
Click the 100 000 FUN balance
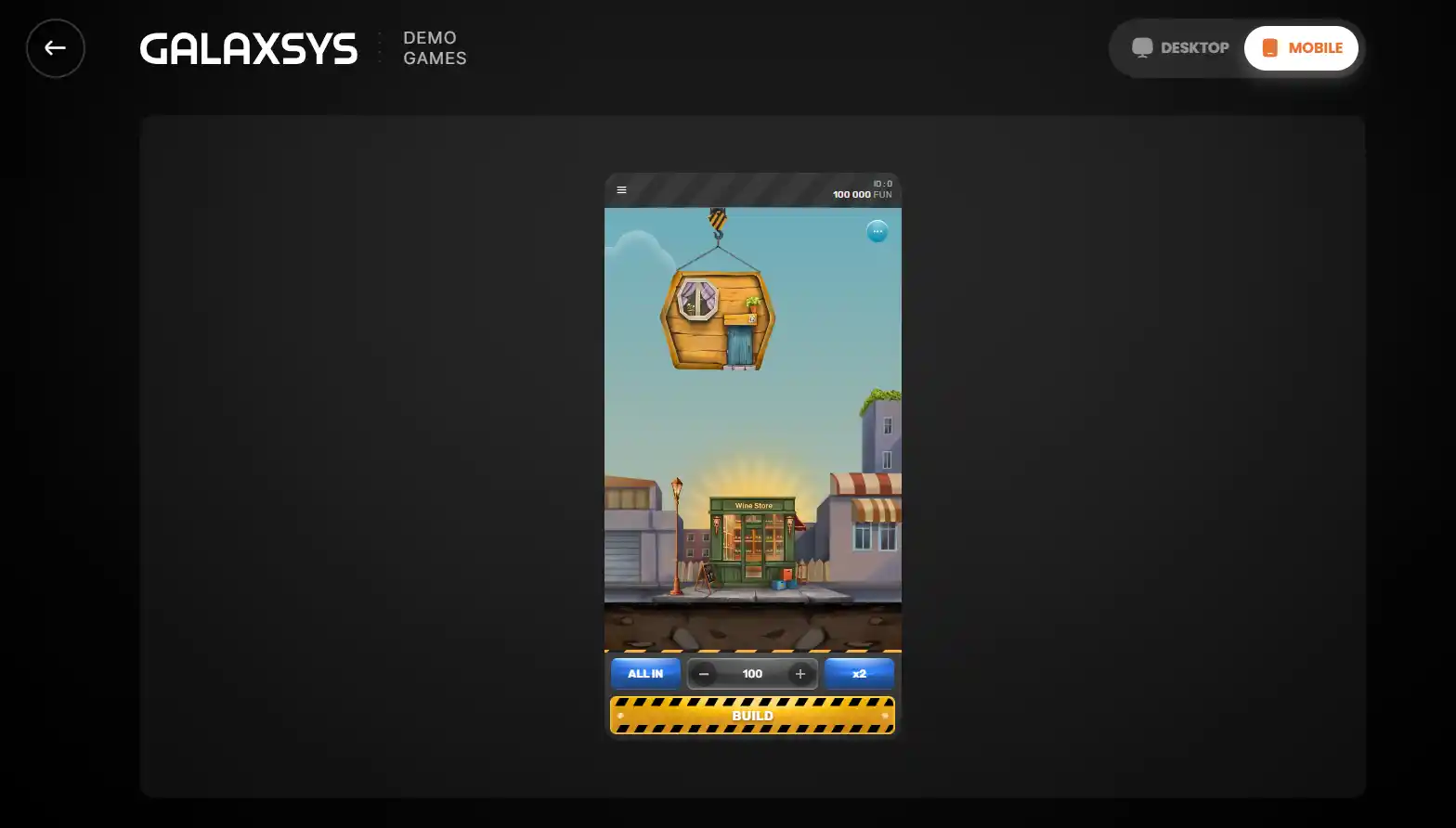pyautogui.click(x=862, y=194)
